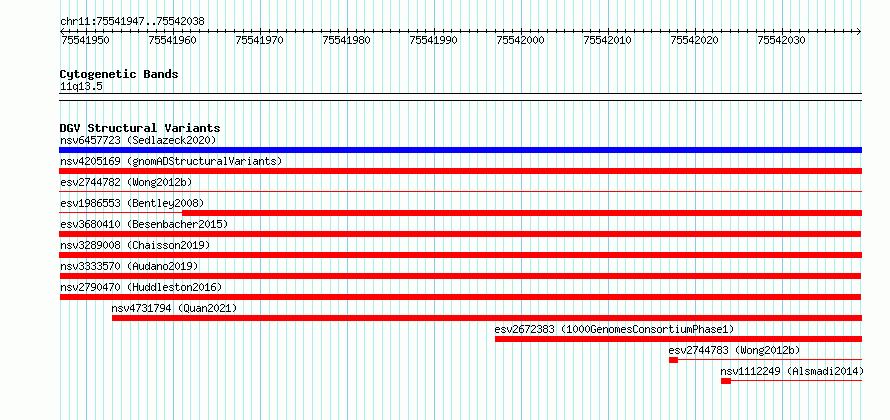
Task: Select the blue nsv6457723 variant bar
Action: coord(460,150)
